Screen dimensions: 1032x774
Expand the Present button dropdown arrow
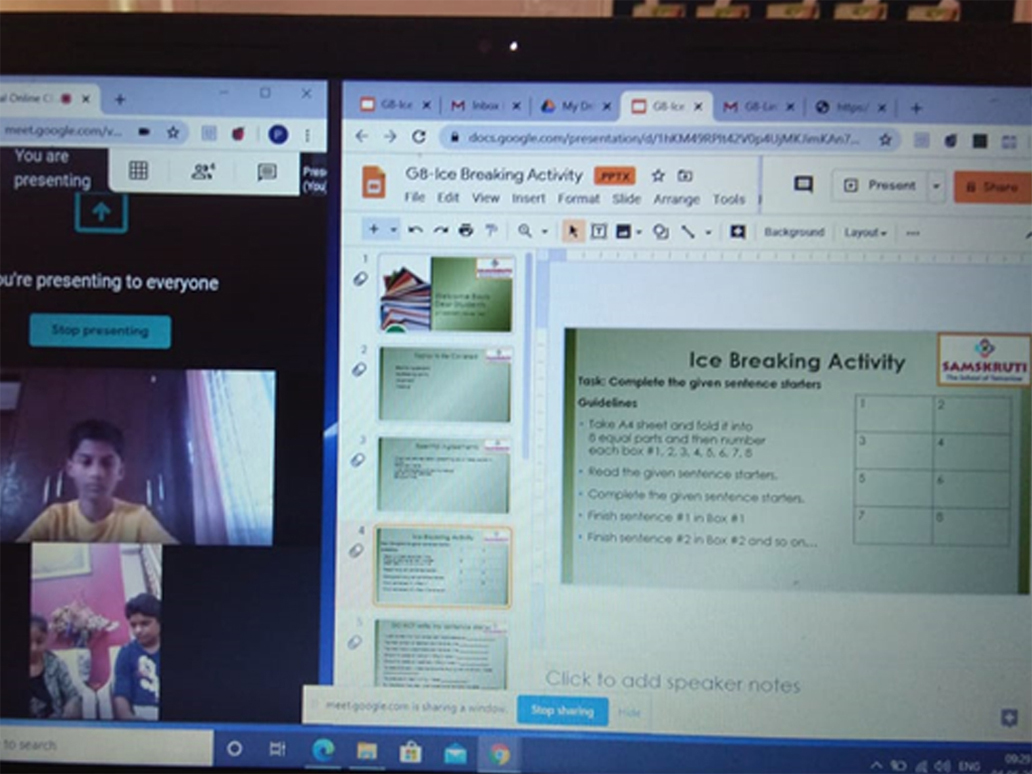(x=936, y=186)
